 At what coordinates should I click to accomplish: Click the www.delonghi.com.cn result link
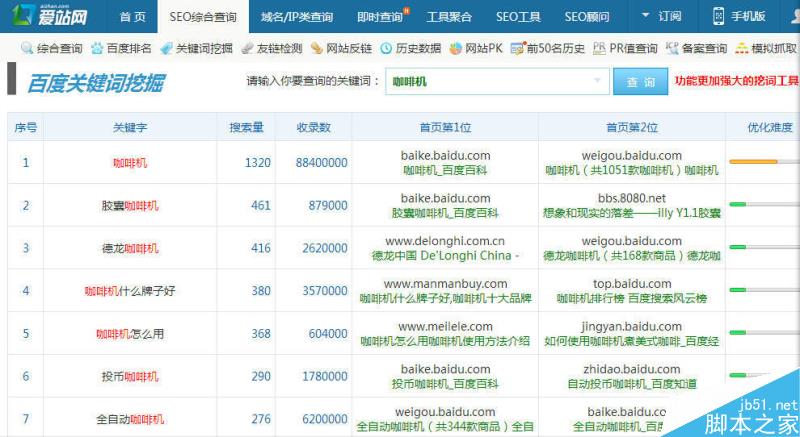[x=444, y=241]
